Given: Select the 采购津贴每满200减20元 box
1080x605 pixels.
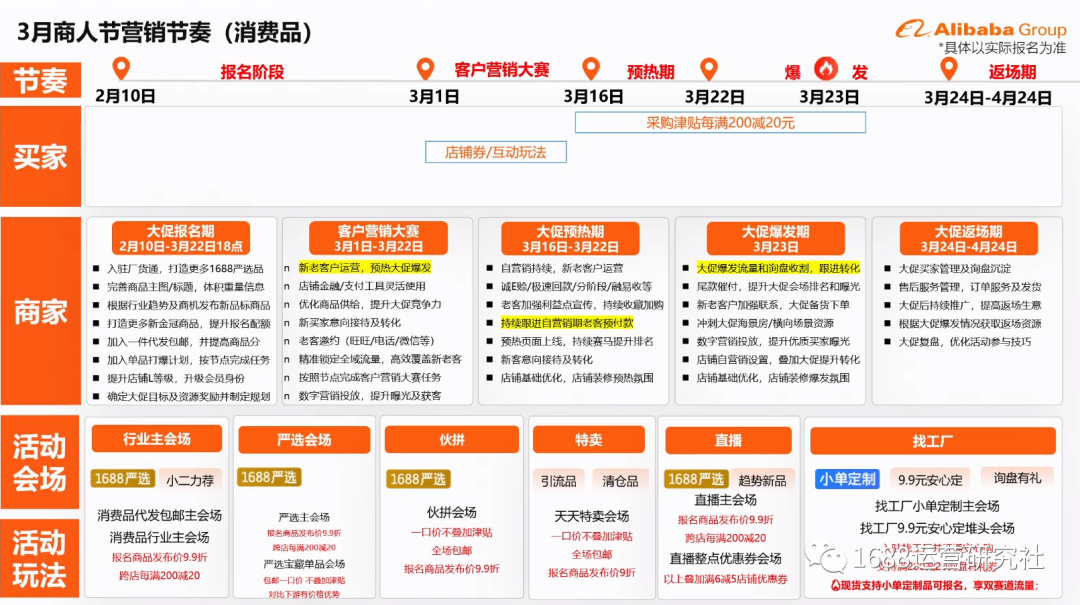Looking at the screenshot, I should [x=720, y=123].
